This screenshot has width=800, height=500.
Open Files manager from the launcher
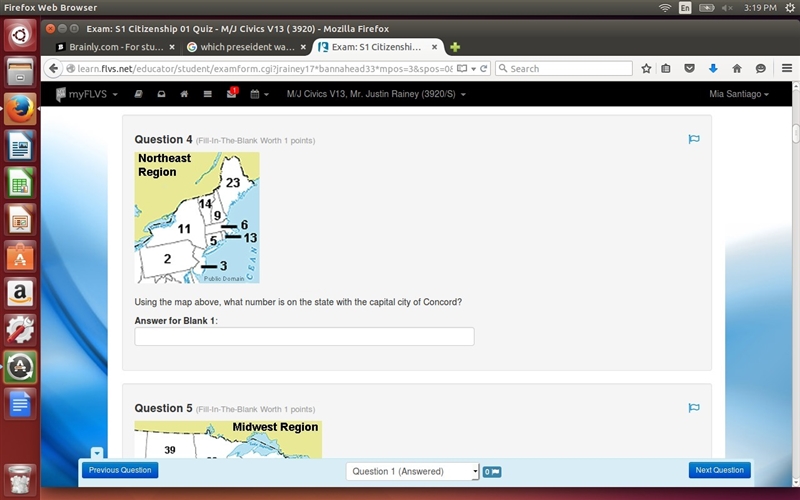tap(20, 72)
